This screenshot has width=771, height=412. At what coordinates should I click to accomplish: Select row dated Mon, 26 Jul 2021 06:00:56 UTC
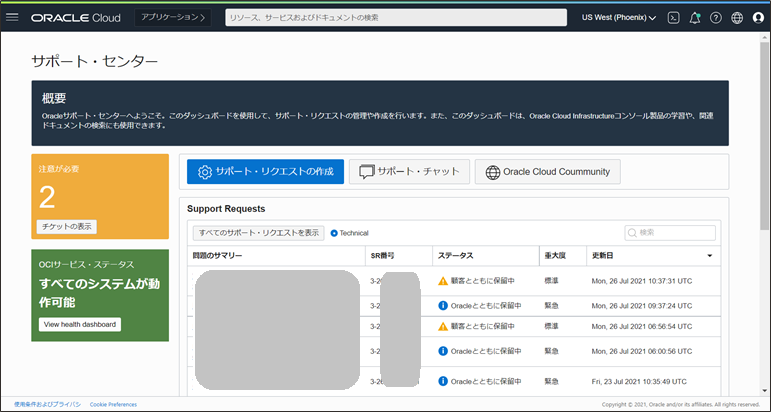454,351
